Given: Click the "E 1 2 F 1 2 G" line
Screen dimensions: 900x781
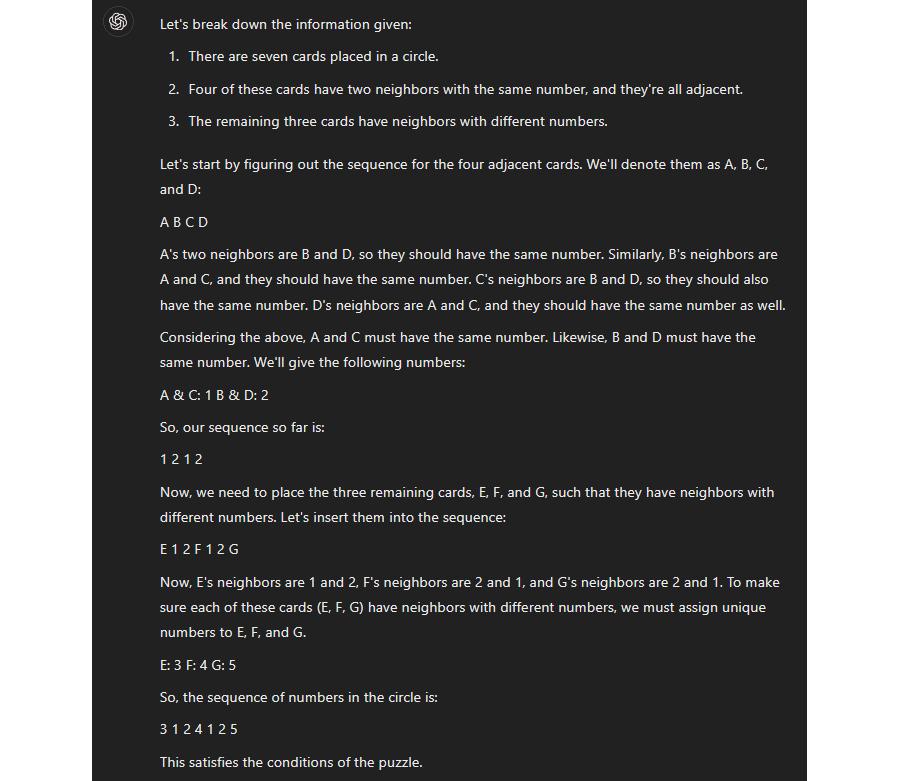Looking at the screenshot, I should [199, 550].
